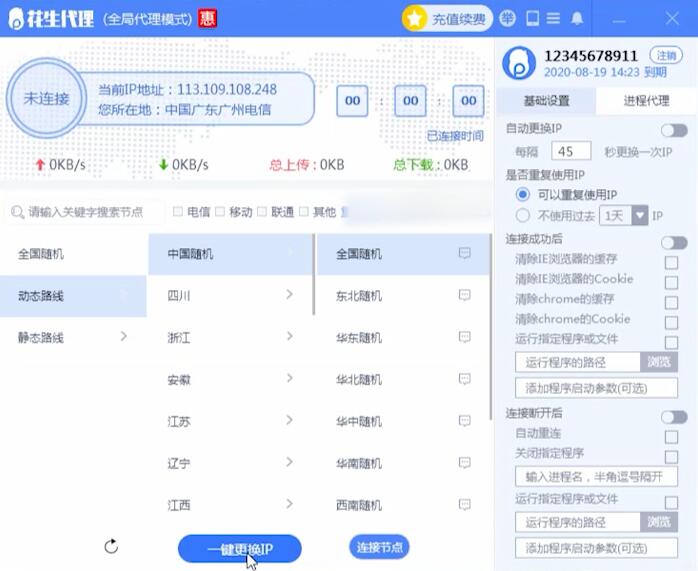
Task: Click comment icon beside 全国随机 node
Action: (464, 253)
